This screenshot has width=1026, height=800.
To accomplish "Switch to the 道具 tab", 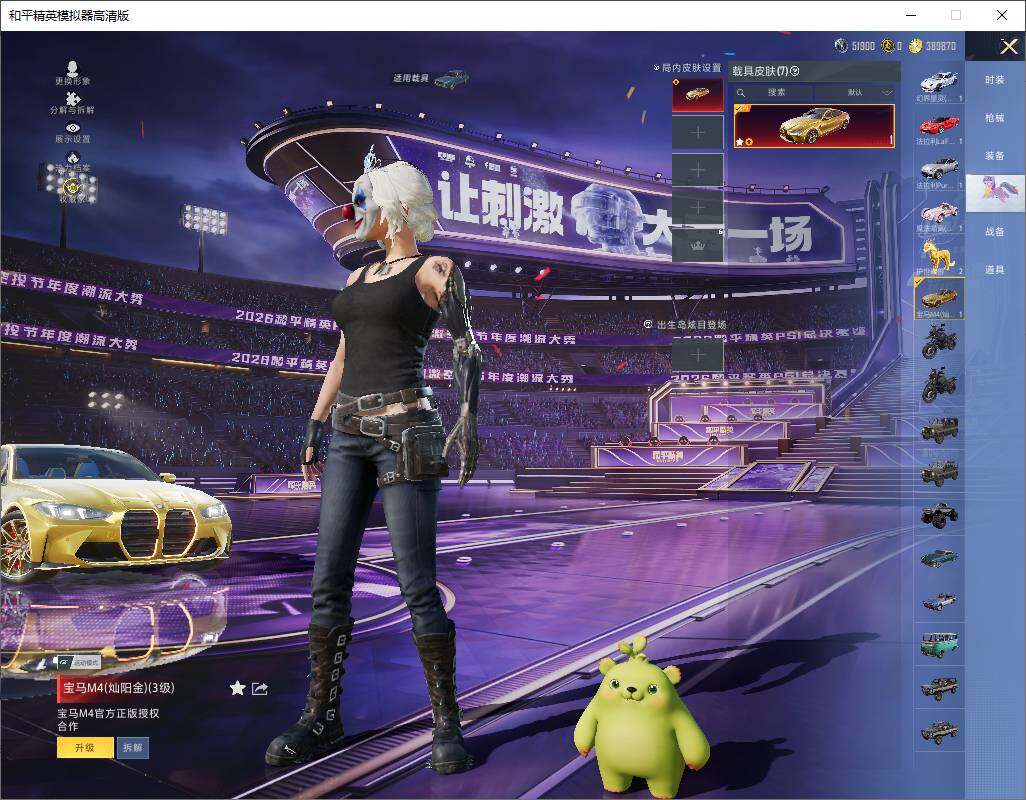I will click(x=995, y=270).
